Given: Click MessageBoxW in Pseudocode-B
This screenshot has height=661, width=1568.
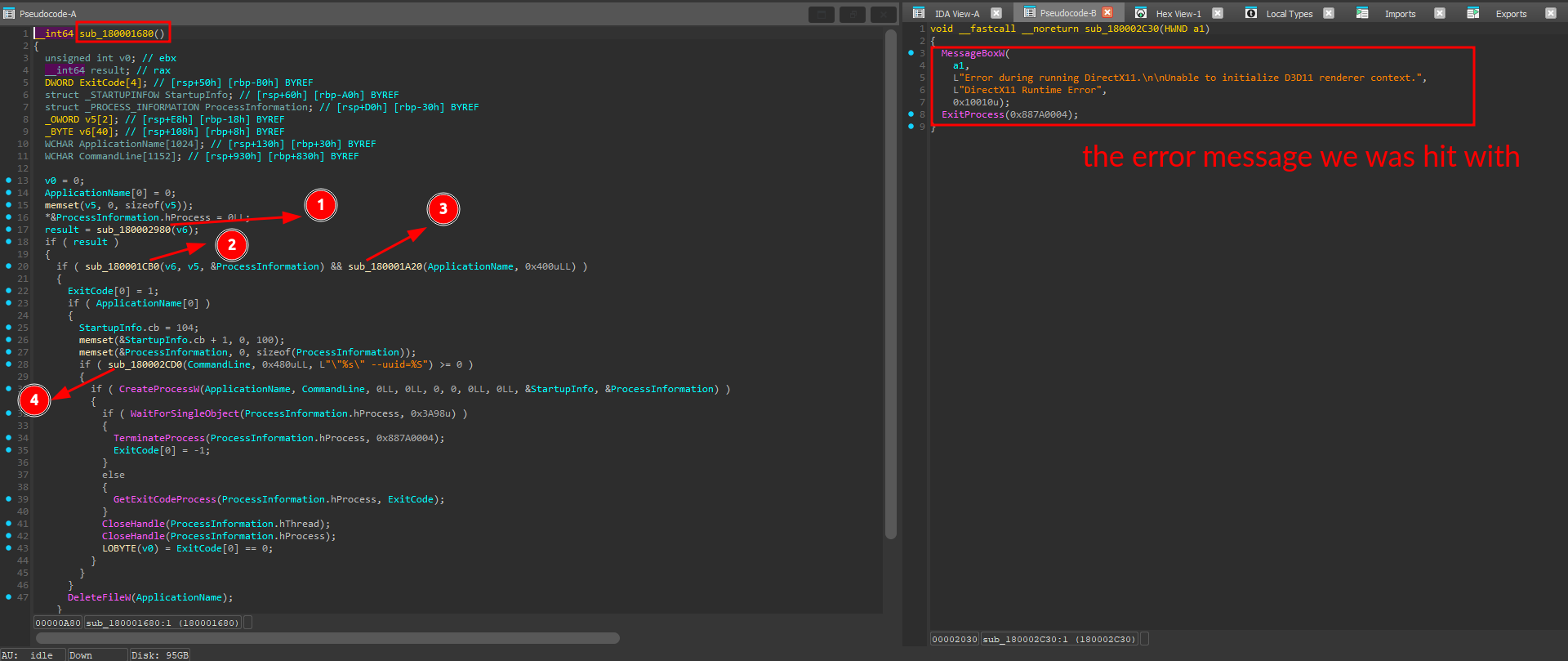Looking at the screenshot, I should [973, 53].
